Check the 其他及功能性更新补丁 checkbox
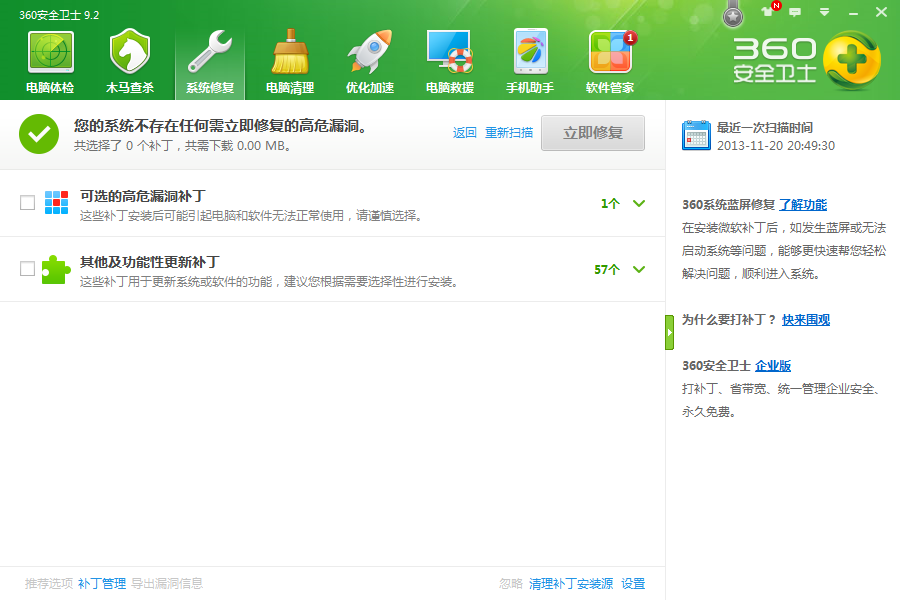 coord(28,269)
